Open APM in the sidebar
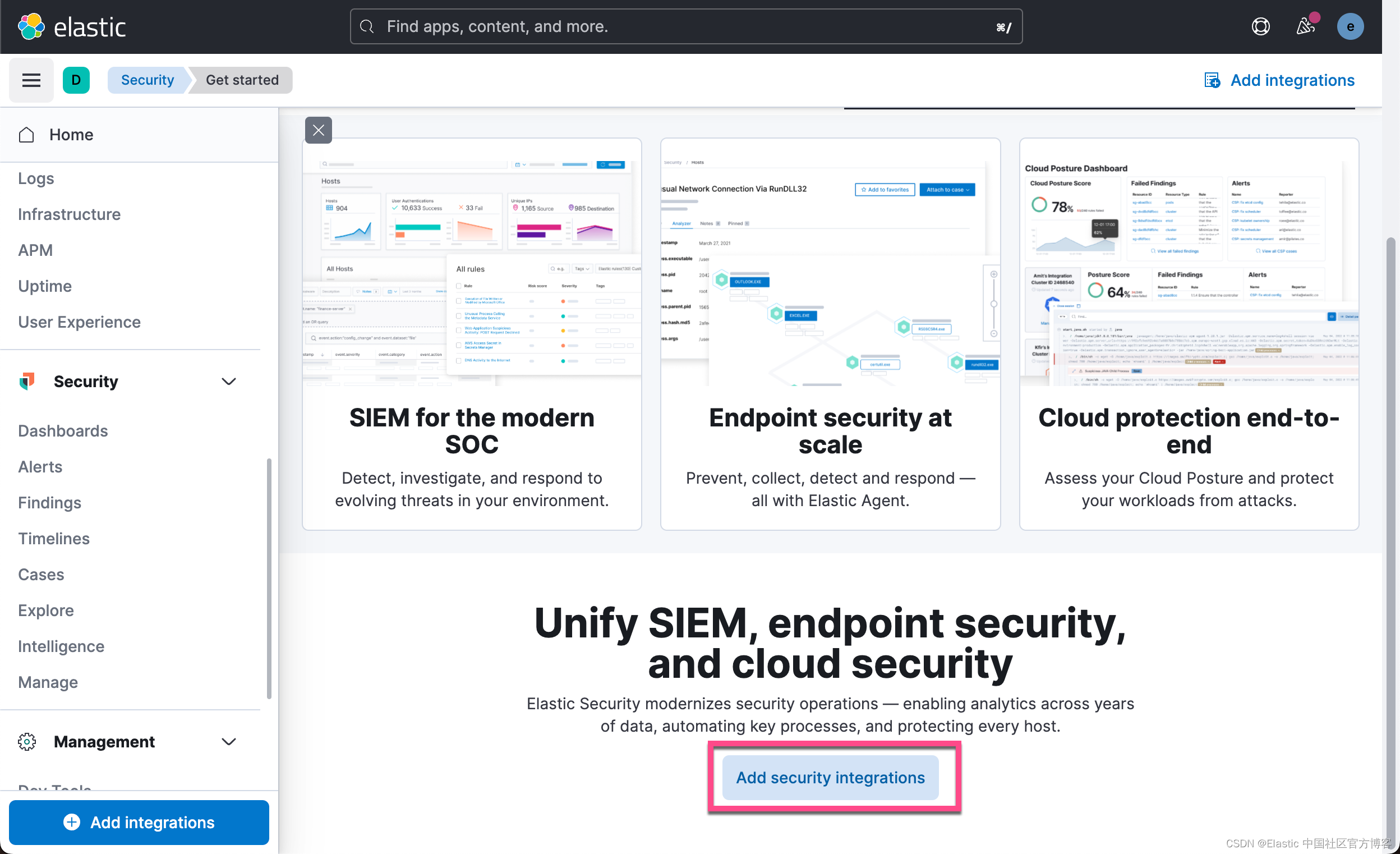The height and width of the screenshot is (854, 1400). click(x=35, y=250)
